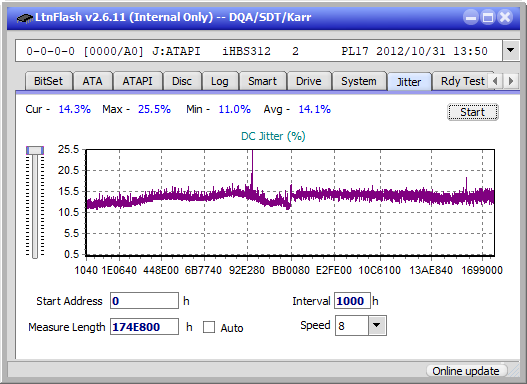
Task: Click the Max value 25.5%
Action: pyautogui.click(x=154, y=109)
